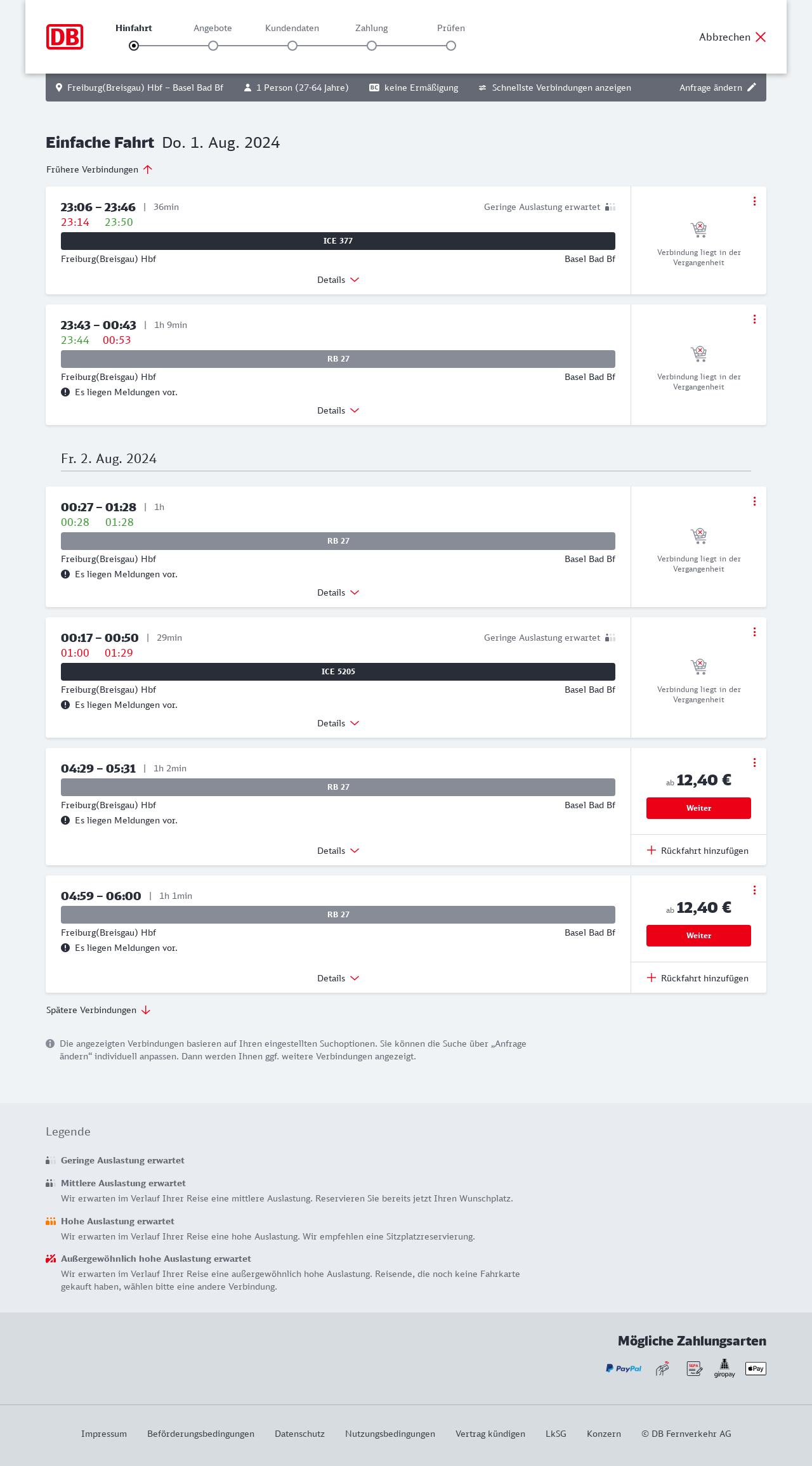Open three-dot menu for 04:29 RB 27 connection
Viewport: 812px width, 1466px height.
point(754,762)
